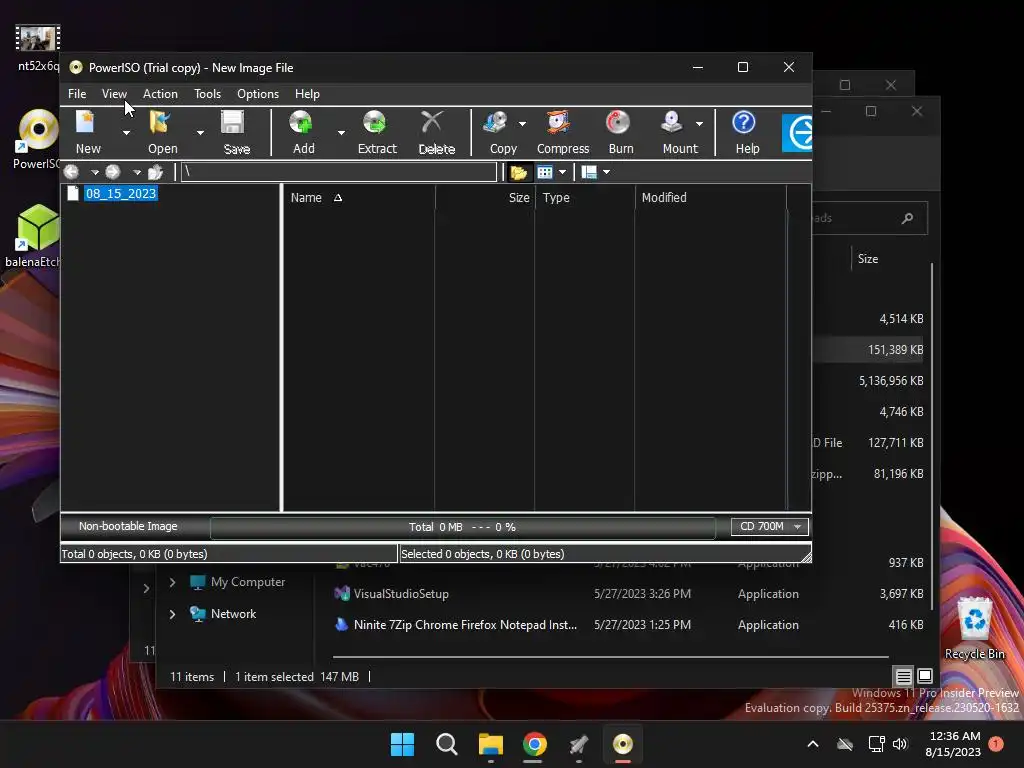The image size is (1024, 768).
Task: Sort by Type column header
Action: (584, 197)
